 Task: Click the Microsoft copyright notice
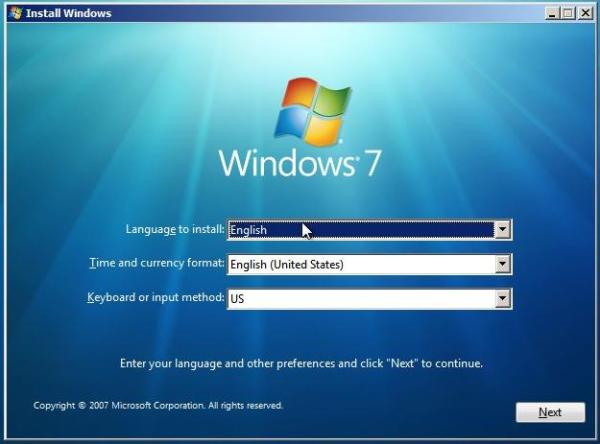(x=158, y=405)
